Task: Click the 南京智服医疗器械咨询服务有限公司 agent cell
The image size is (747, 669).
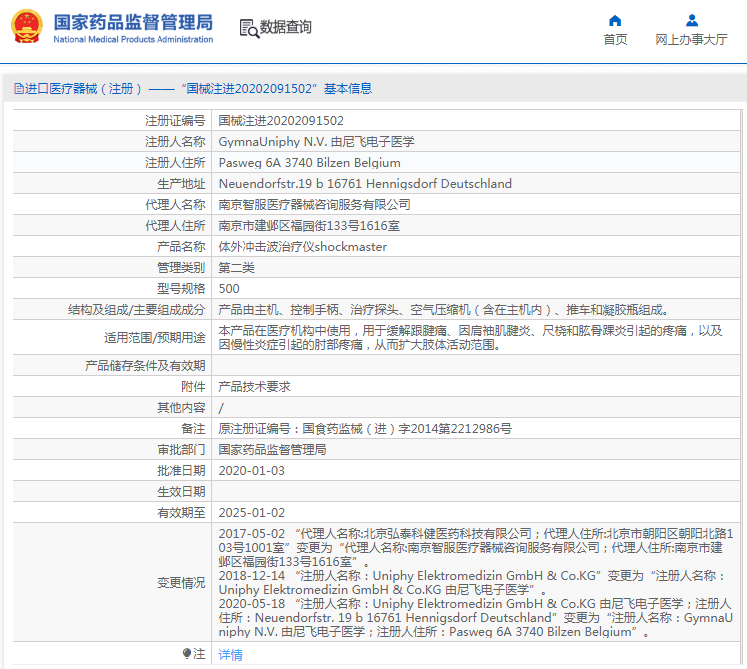Action: pyautogui.click(x=314, y=205)
